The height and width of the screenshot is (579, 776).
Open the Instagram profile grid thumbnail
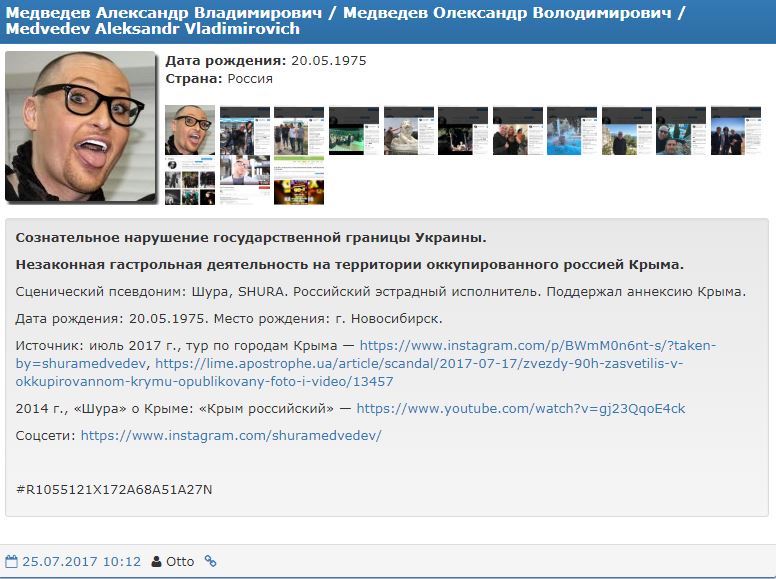click(x=190, y=181)
